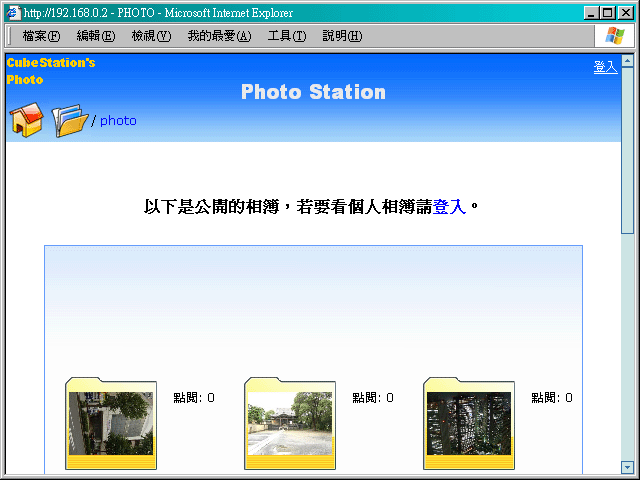Open the folder icon beside photo path
Image resolution: width=640 pixels, height=480 pixels.
70,120
